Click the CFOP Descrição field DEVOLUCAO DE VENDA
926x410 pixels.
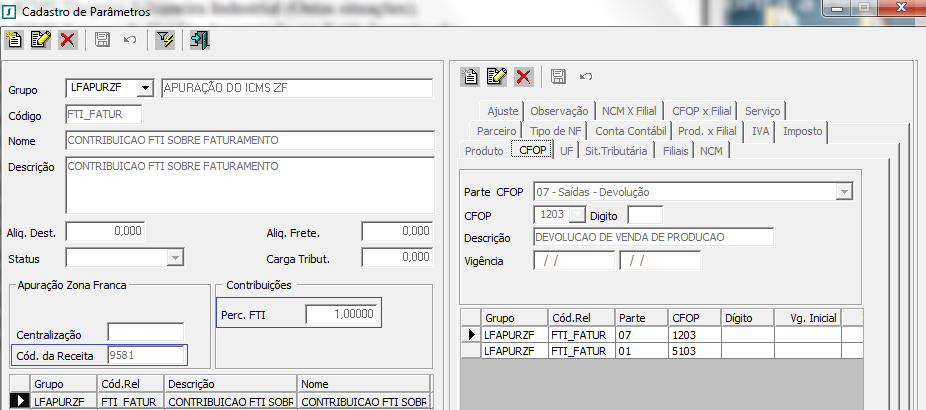[653, 237]
